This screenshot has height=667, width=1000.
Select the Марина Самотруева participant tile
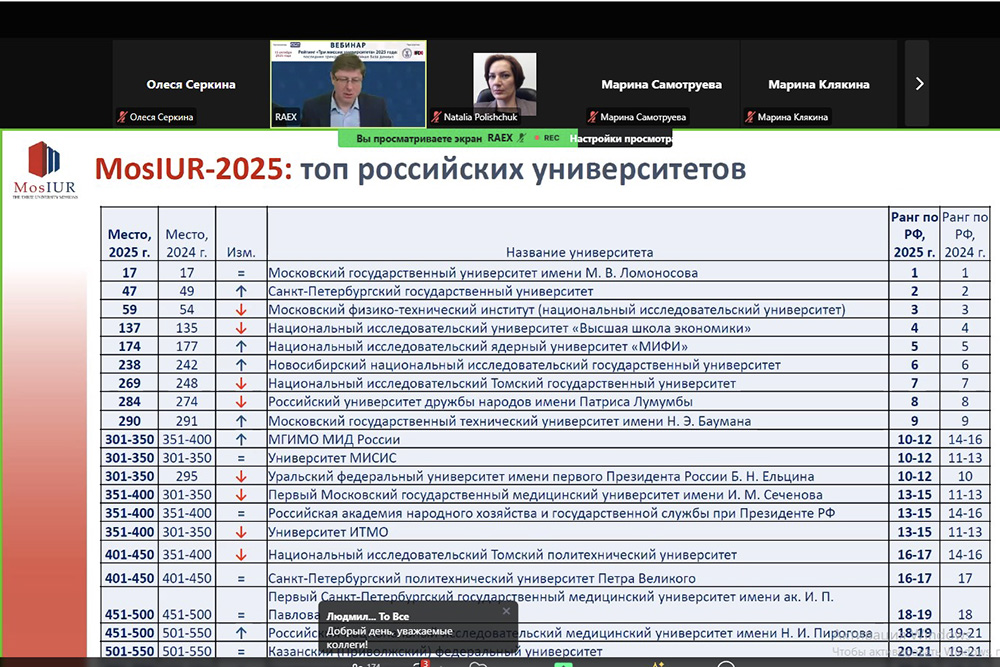coord(661,84)
